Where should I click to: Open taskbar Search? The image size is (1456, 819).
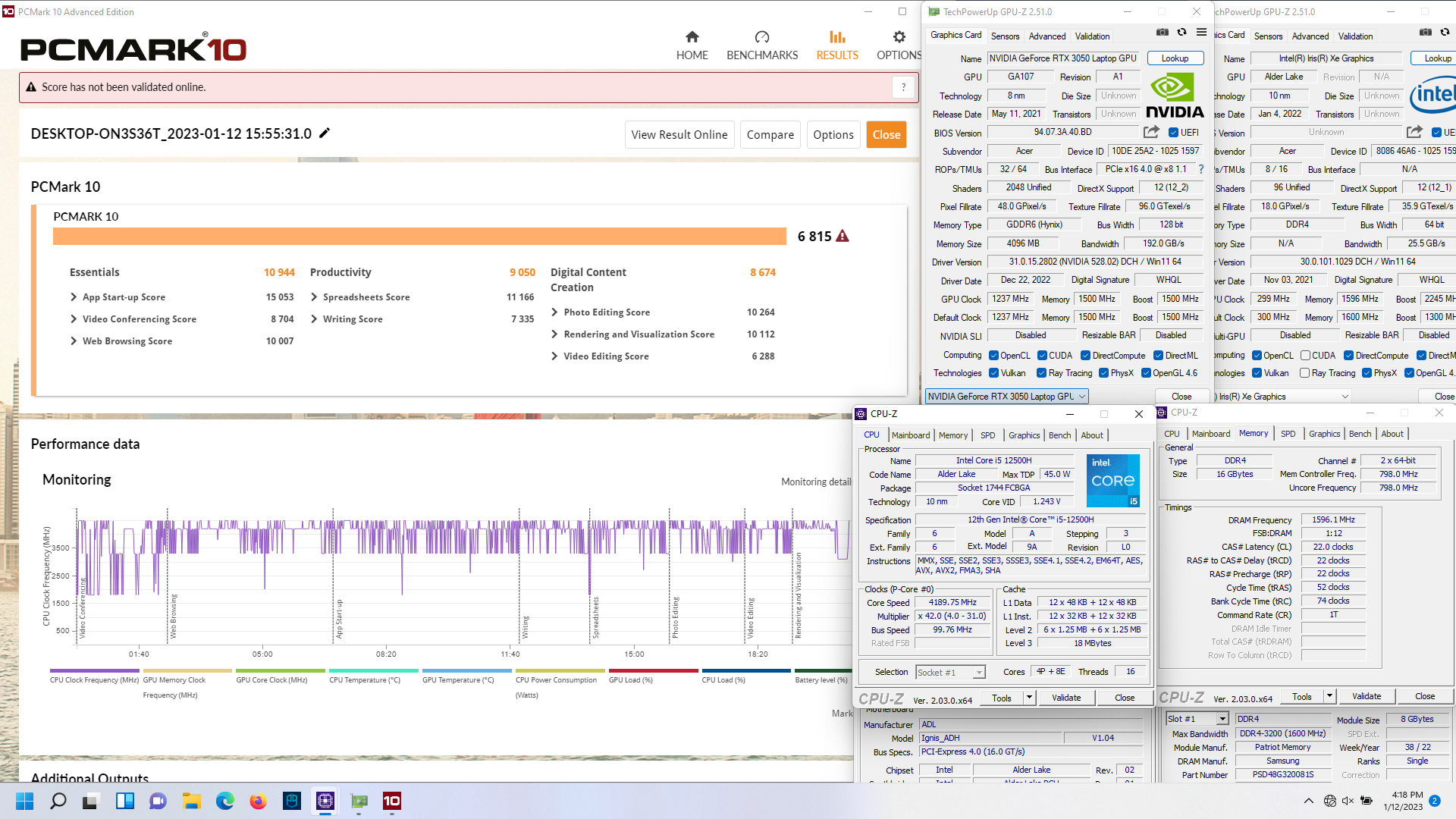click(58, 801)
